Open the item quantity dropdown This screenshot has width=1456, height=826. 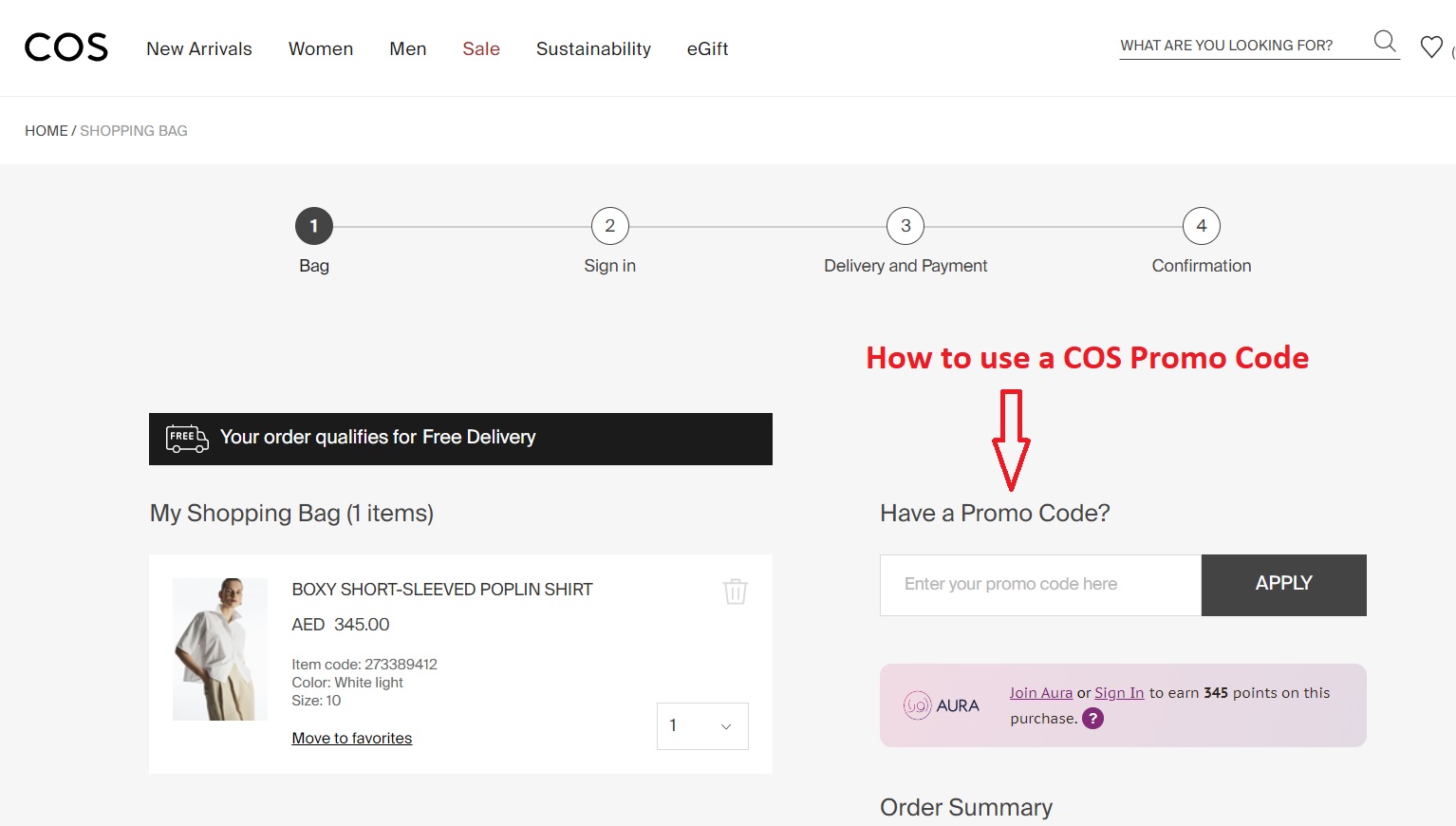click(x=702, y=725)
